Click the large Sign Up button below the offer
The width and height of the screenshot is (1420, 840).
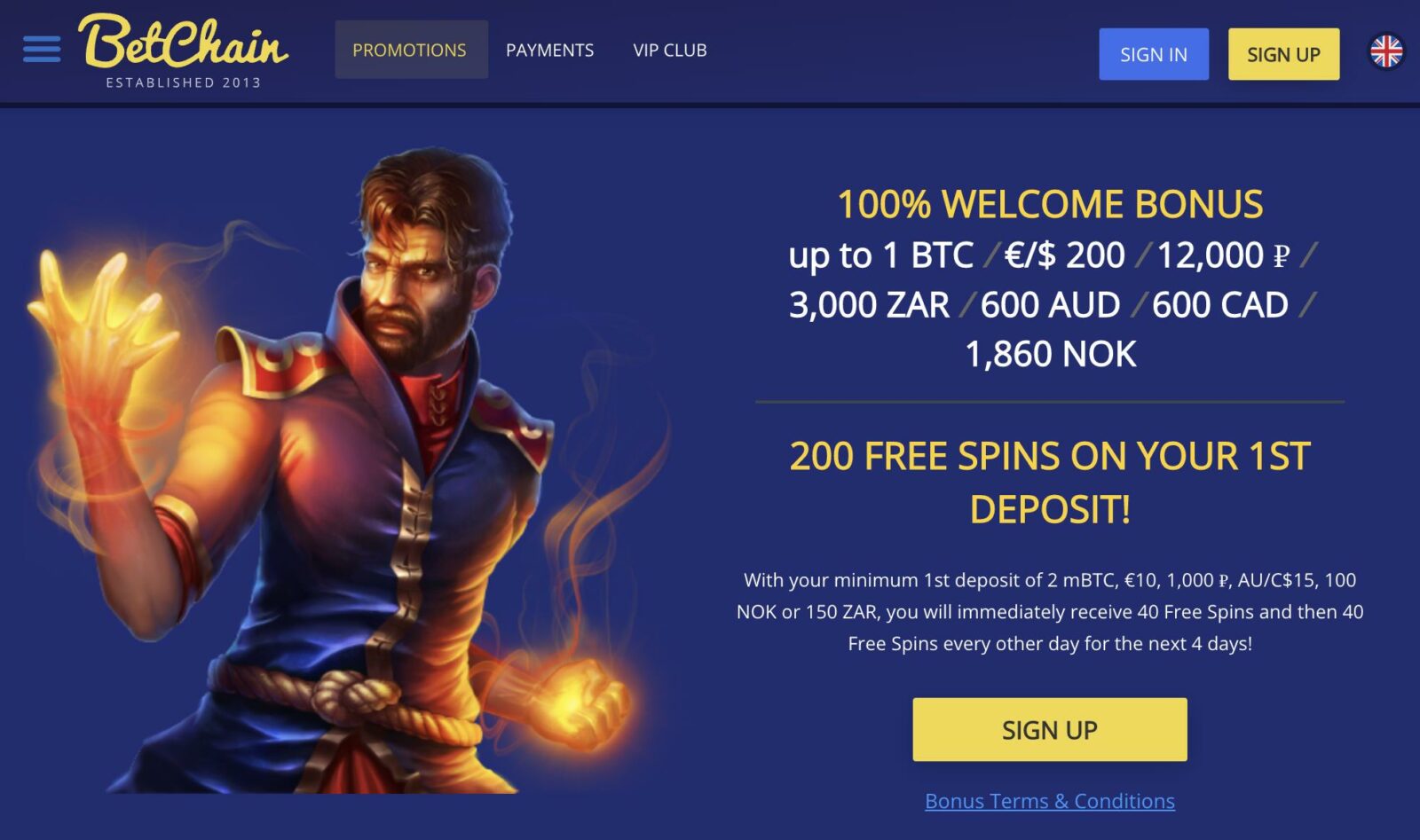click(1050, 729)
